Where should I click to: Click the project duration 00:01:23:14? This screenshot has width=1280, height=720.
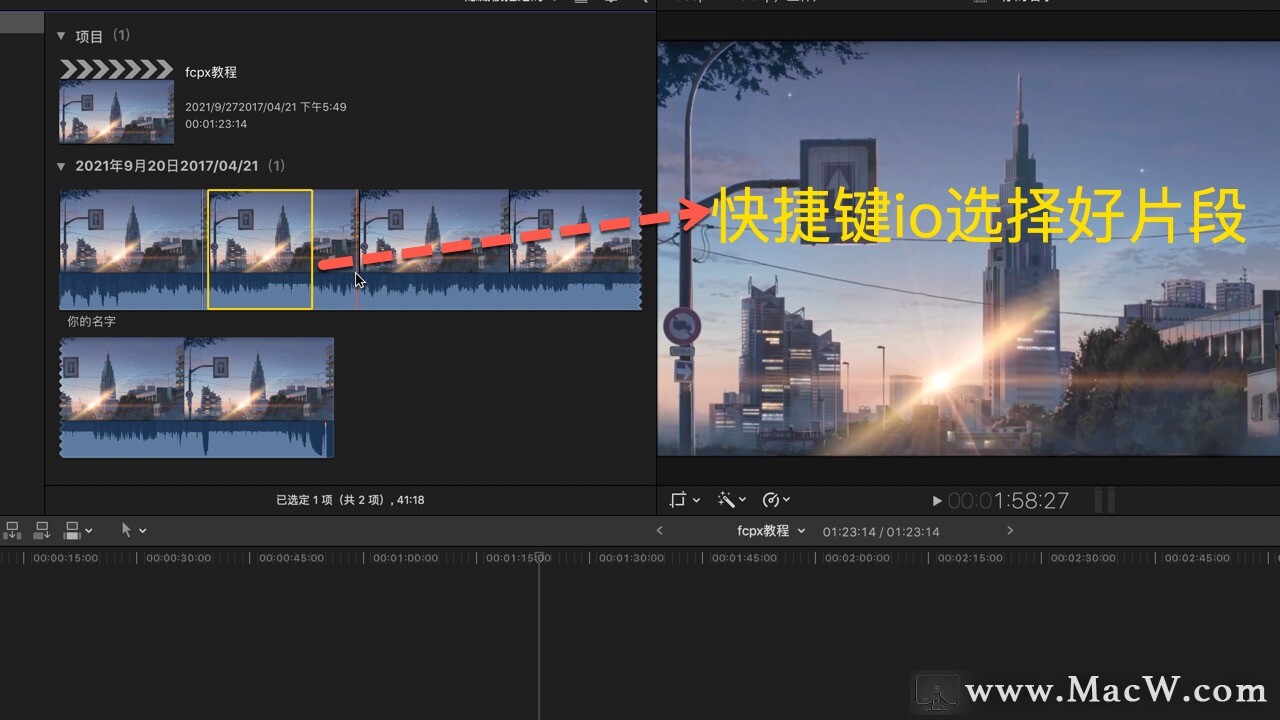[216, 124]
